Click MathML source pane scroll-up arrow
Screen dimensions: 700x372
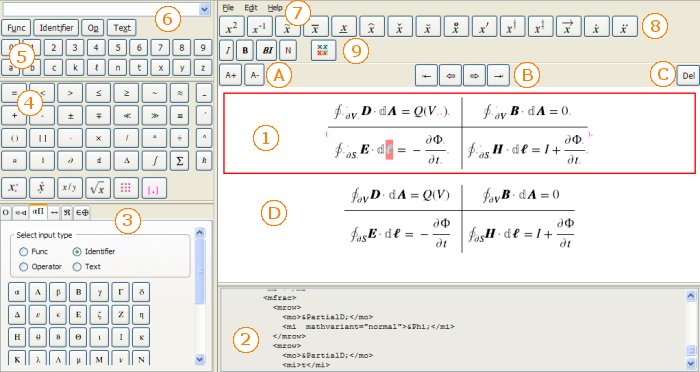tap(690, 296)
